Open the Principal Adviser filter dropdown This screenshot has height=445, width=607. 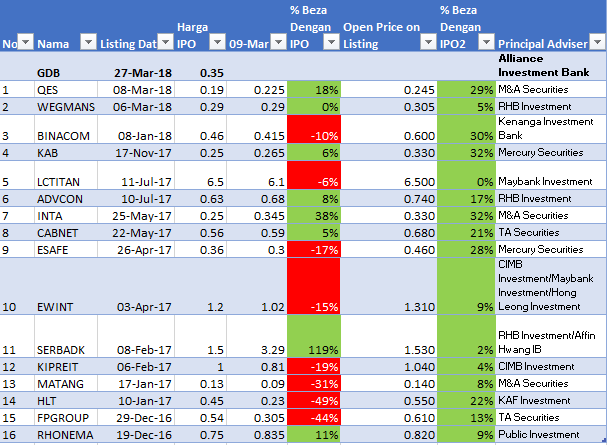pyautogui.click(x=597, y=42)
